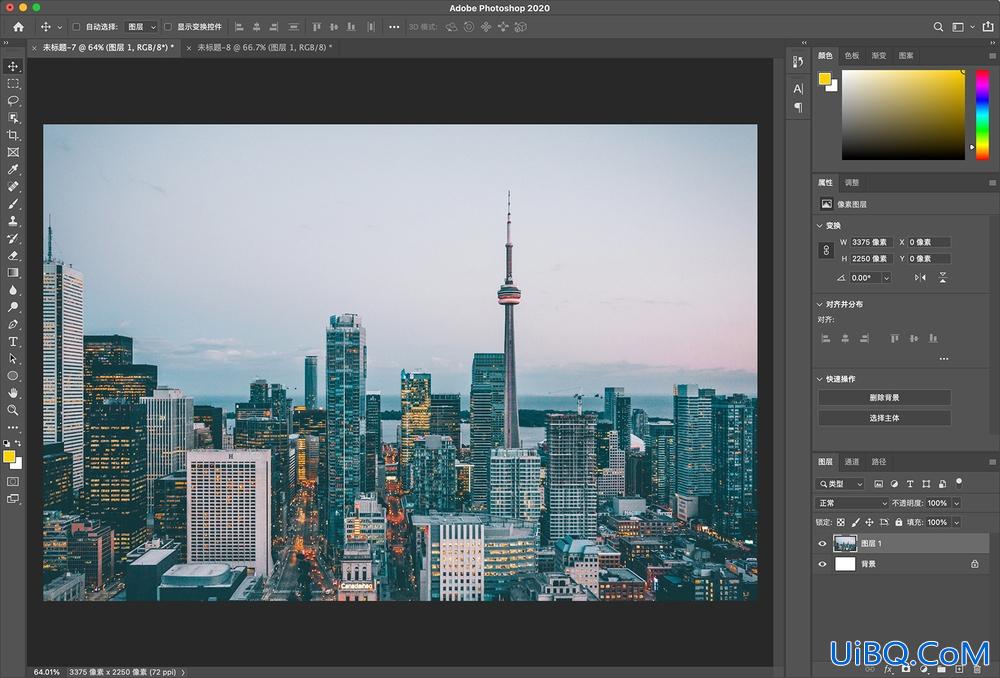
Task: Toggle link width and height constraint
Action: (x=826, y=250)
